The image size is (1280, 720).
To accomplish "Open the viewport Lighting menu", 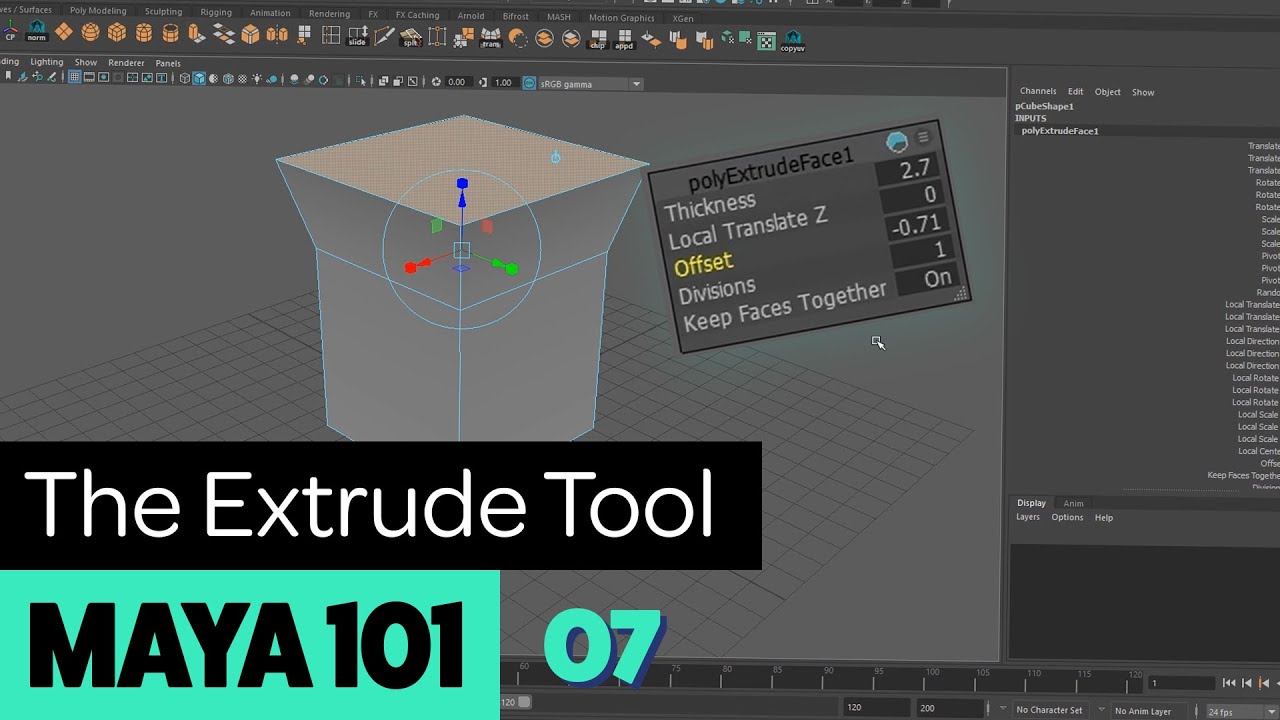I will 47,61.
